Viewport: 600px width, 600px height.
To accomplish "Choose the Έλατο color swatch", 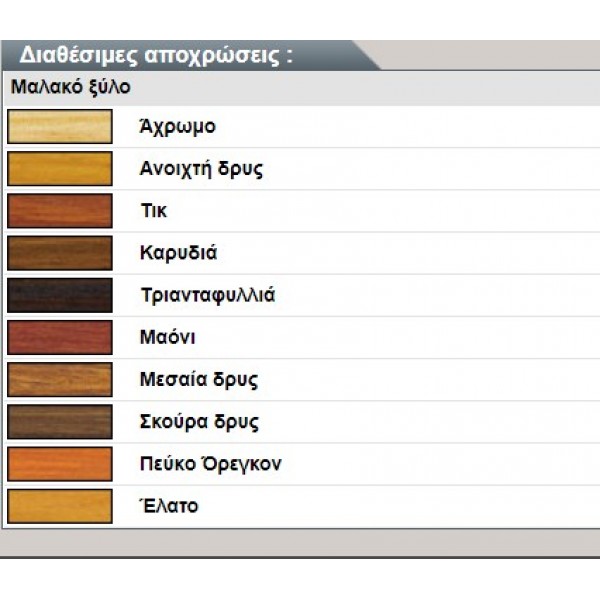I will pyautogui.click(x=60, y=506).
